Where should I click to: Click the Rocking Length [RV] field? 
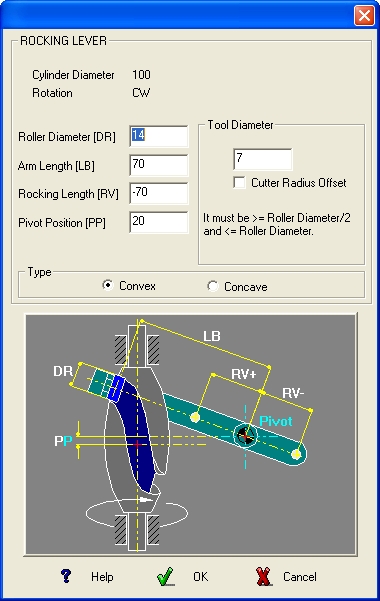point(159,193)
